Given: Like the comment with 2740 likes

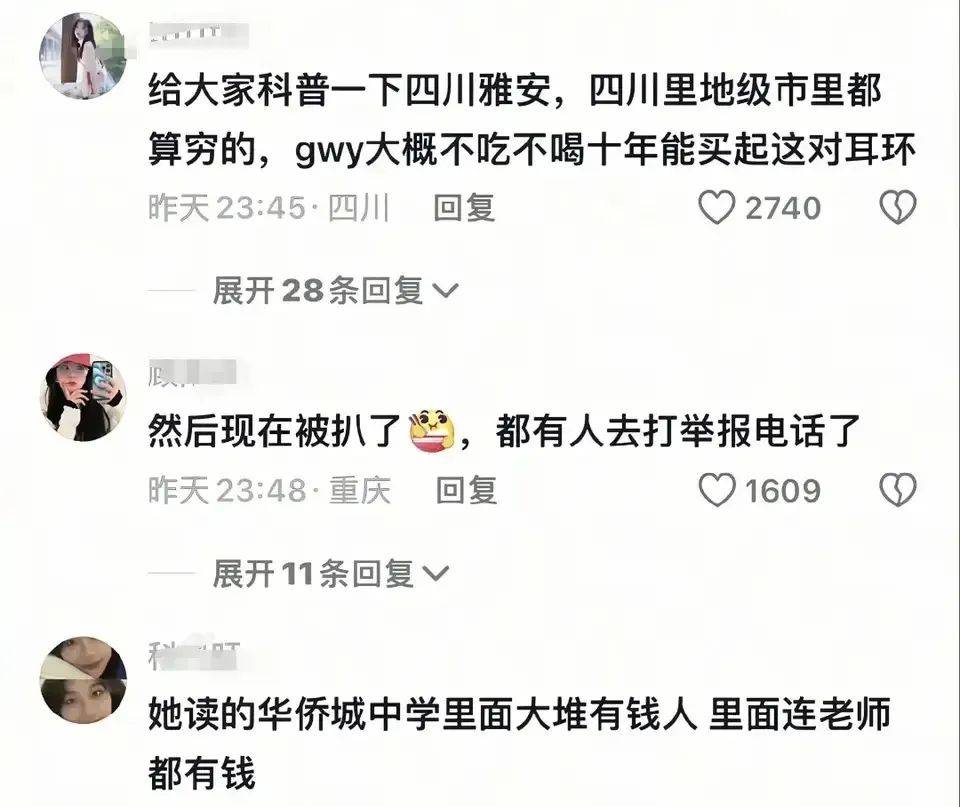Looking at the screenshot, I should (716, 207).
